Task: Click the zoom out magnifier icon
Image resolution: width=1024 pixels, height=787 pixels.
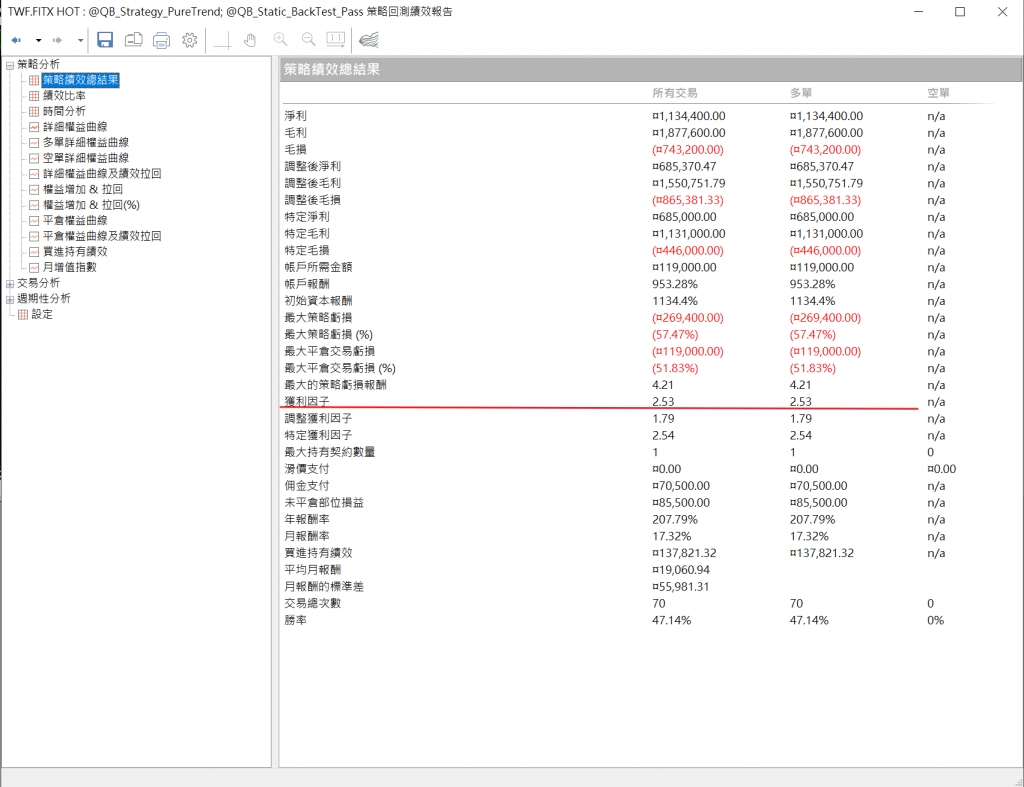Action: tap(308, 40)
